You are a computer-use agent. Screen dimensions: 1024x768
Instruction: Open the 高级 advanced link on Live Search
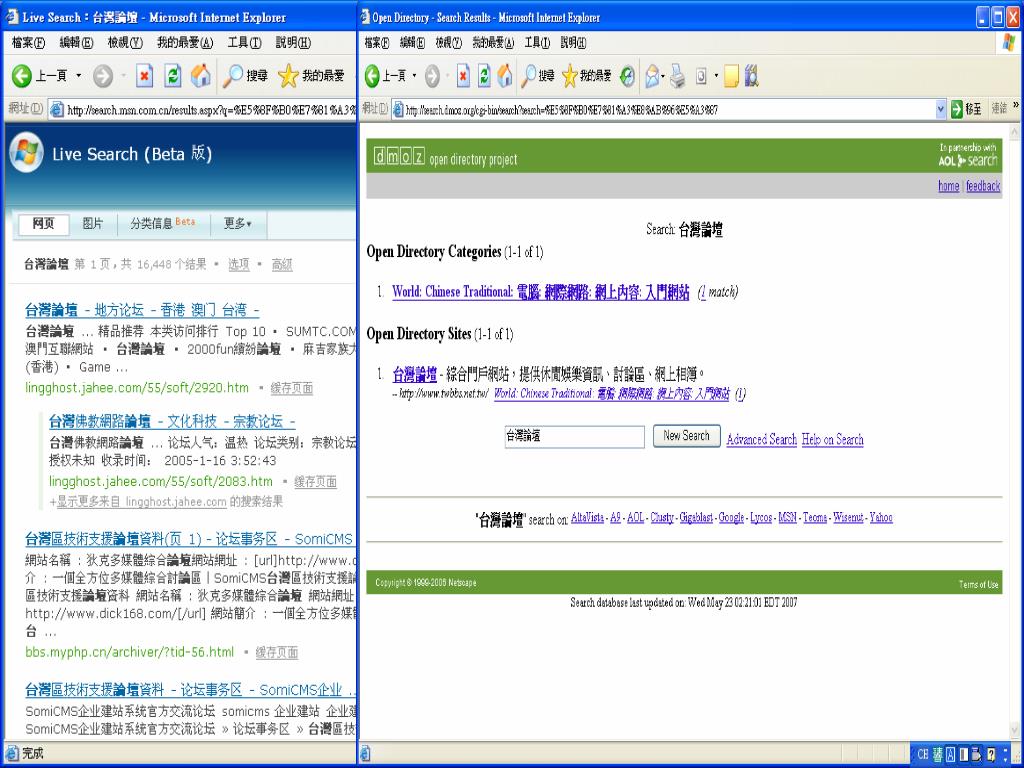282,264
